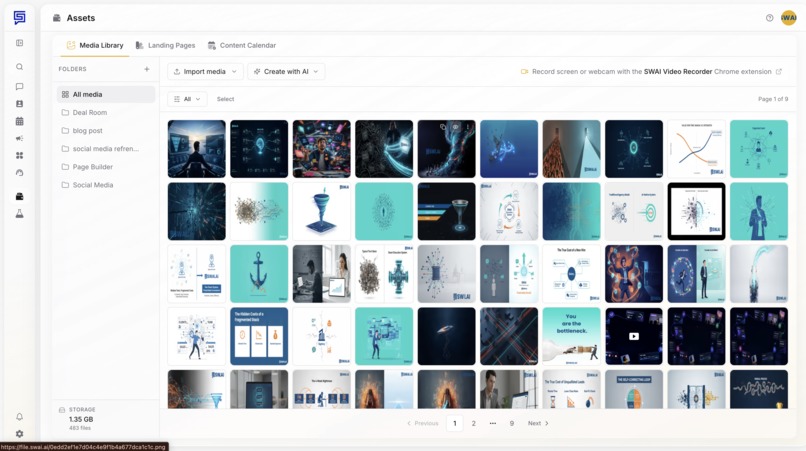Open the Import media dropdown
The image size is (806, 451).
tap(205, 71)
